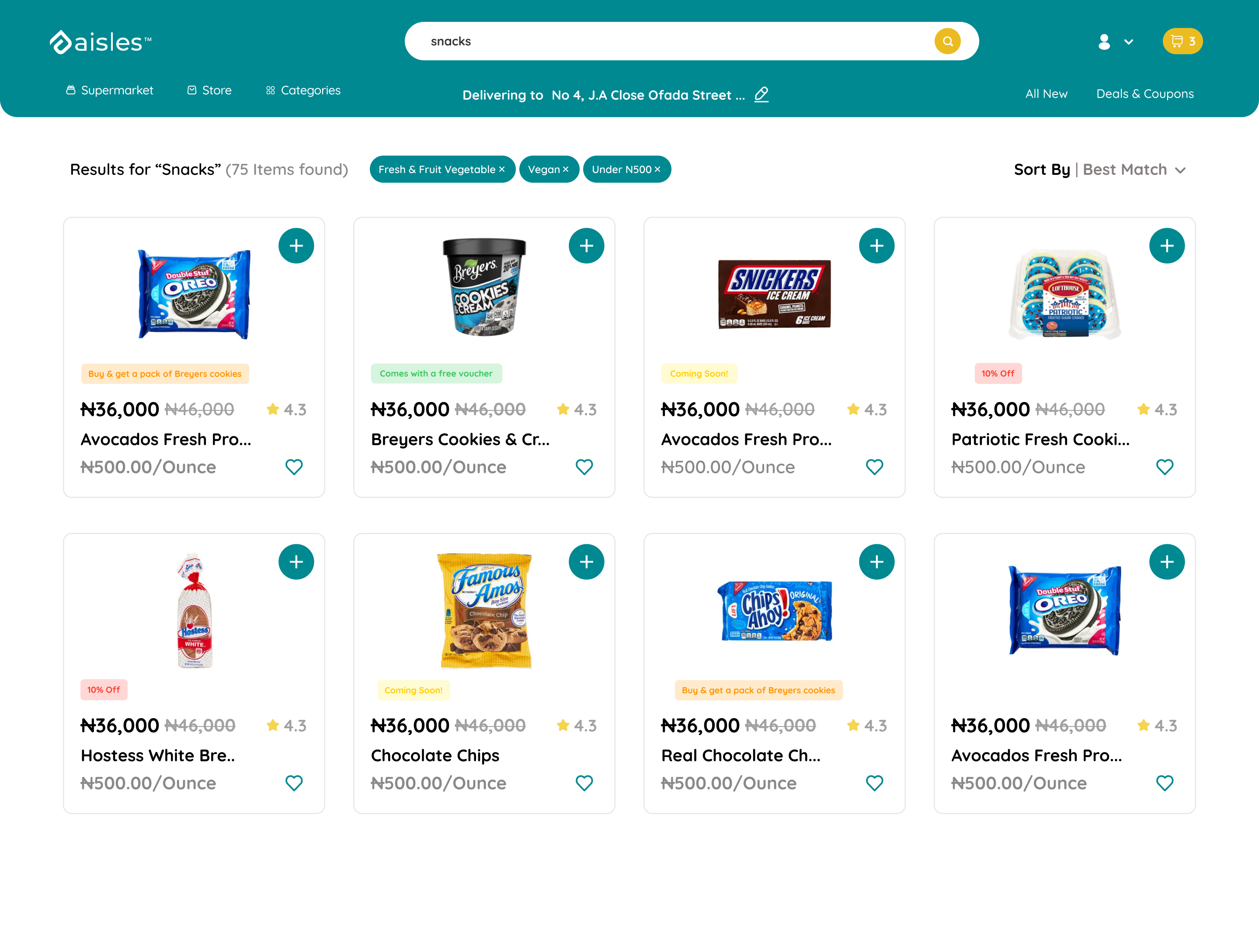The height and width of the screenshot is (952, 1259).
Task: Go to the Supermarket tab
Action: coord(110,90)
